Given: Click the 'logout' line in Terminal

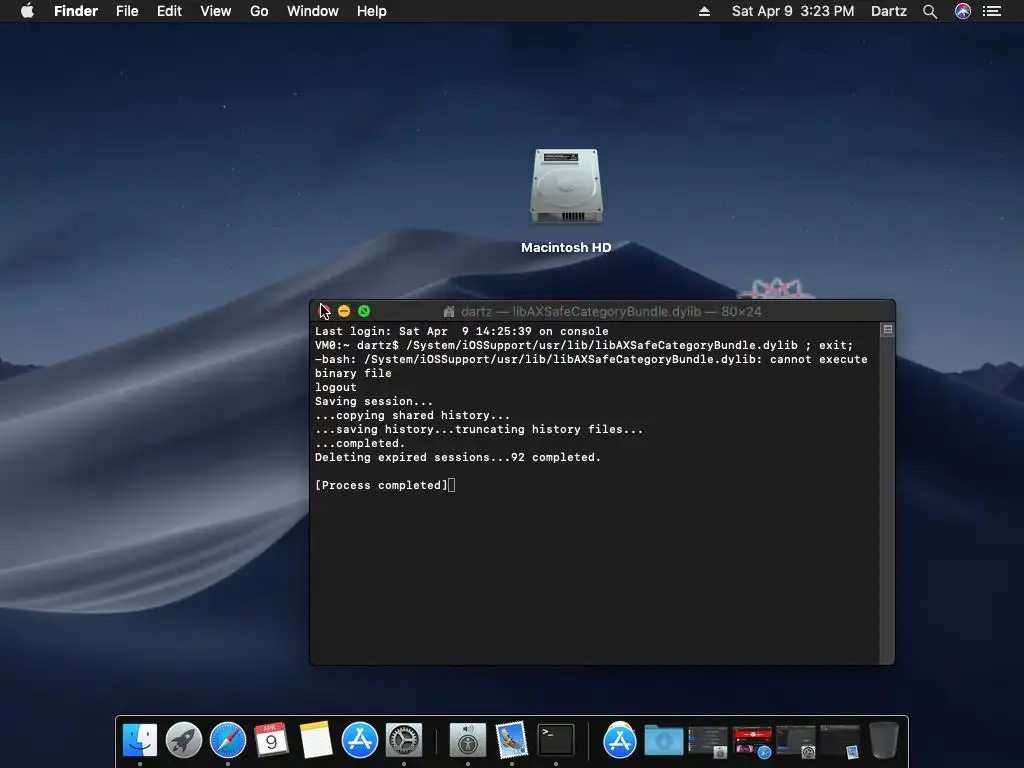Looking at the screenshot, I should (x=336, y=387).
